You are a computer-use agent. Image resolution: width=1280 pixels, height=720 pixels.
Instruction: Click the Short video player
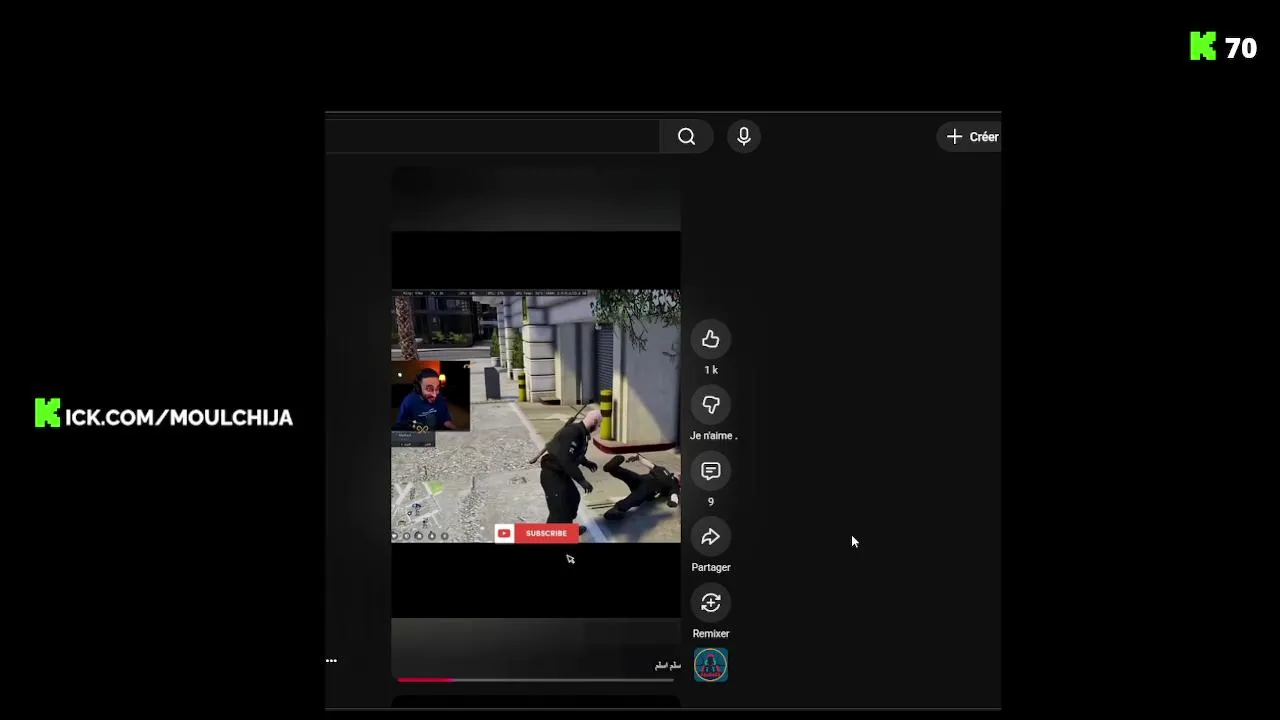click(536, 425)
